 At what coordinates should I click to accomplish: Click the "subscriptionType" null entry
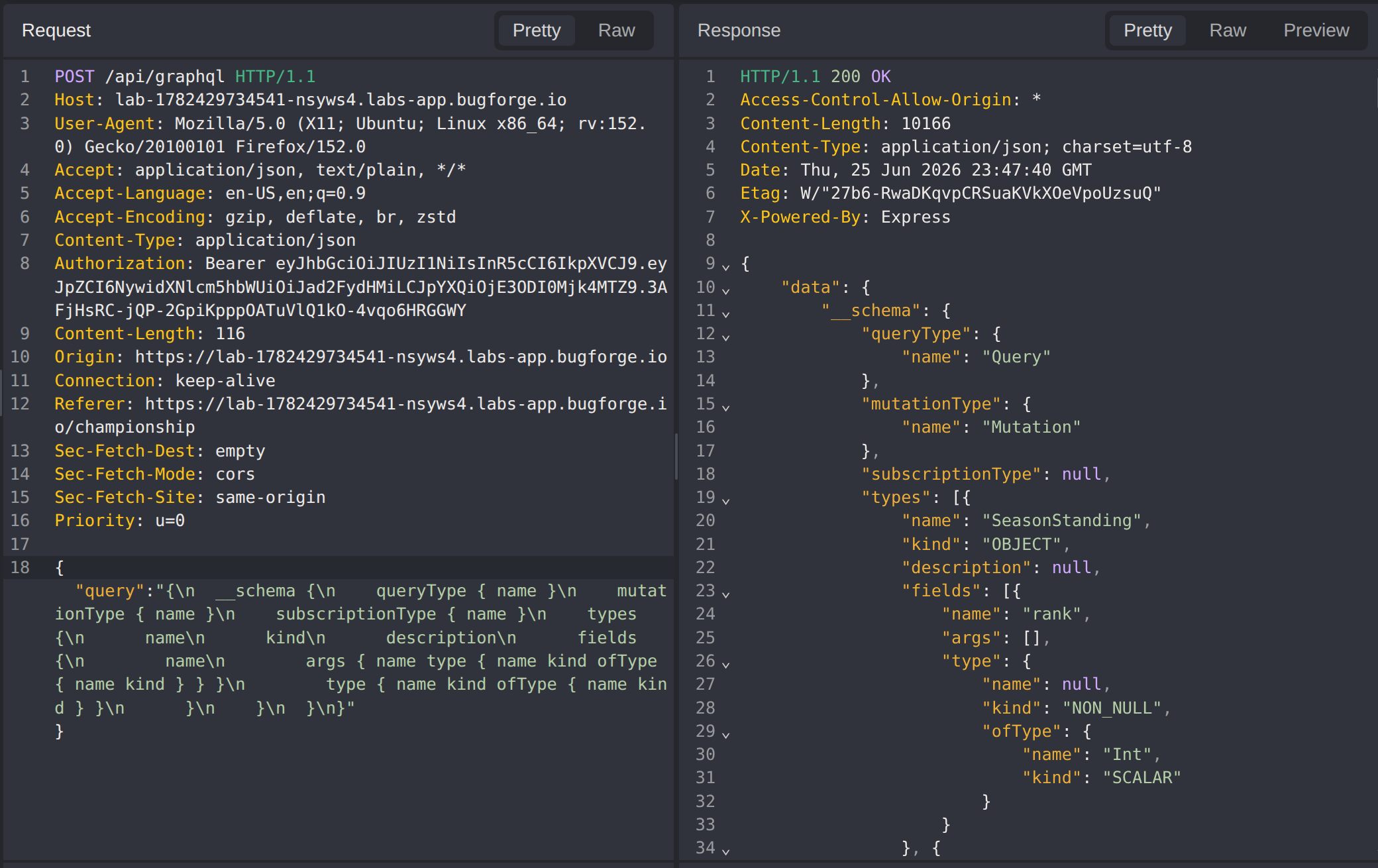click(x=986, y=474)
